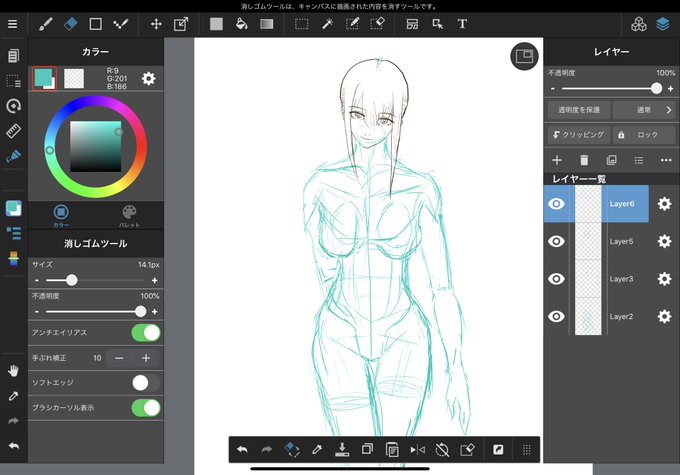
Task: Toggle the ロック layer lock
Action: (644, 135)
